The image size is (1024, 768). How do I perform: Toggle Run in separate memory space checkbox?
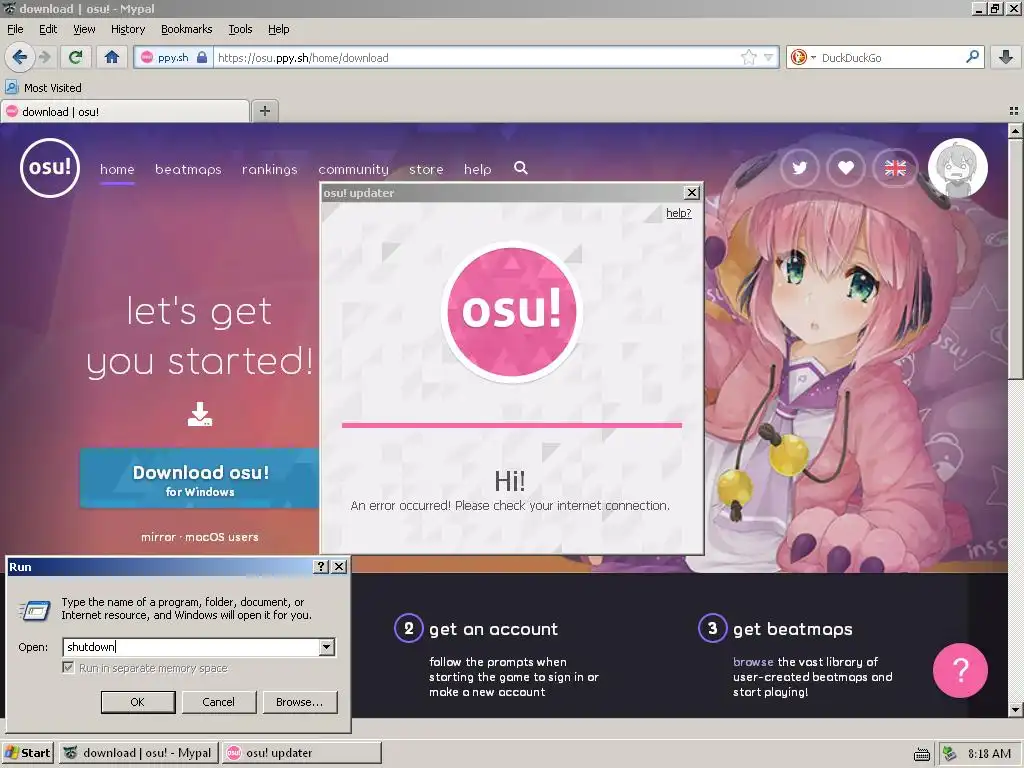click(68, 667)
